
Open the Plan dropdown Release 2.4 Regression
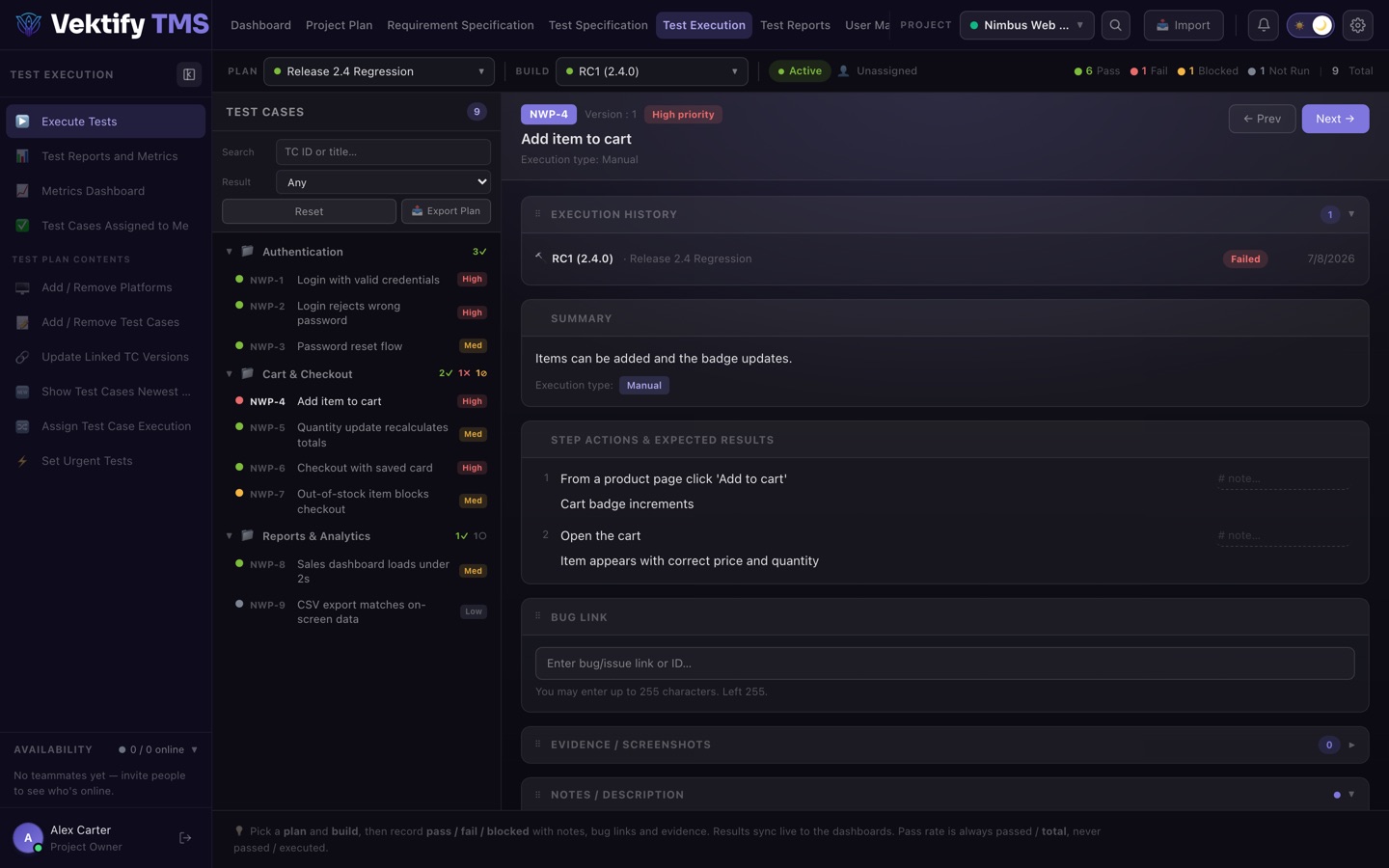tap(379, 71)
